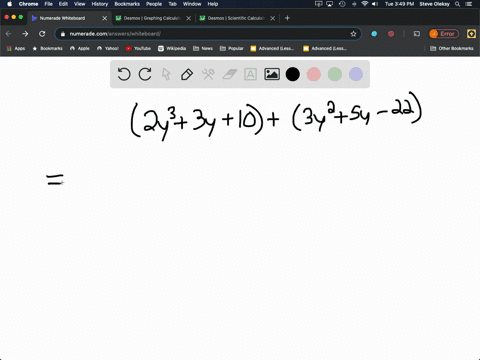
Task: Pick the green color swatch
Action: click(335, 74)
